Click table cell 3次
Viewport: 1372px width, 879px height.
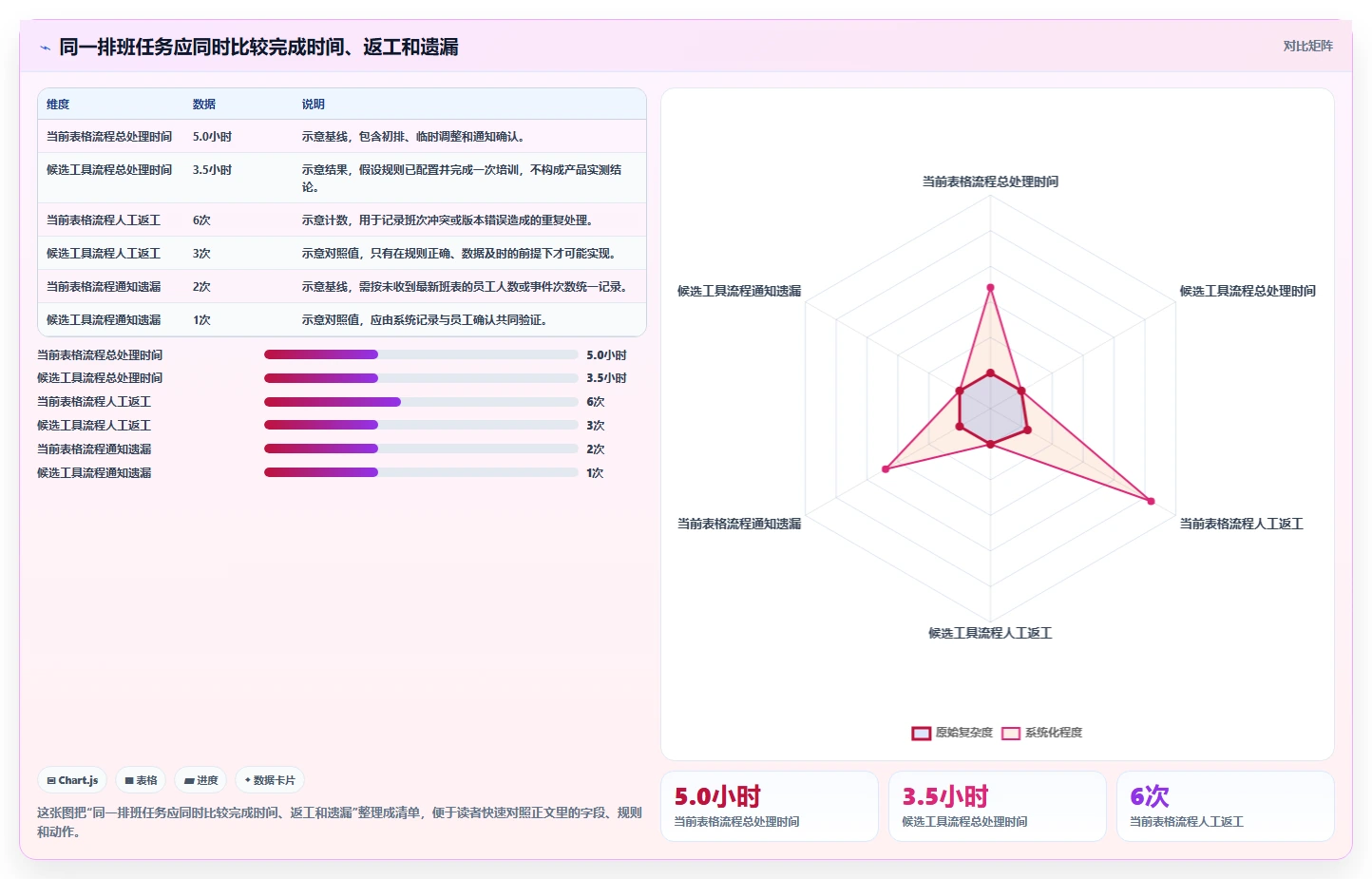(201, 254)
